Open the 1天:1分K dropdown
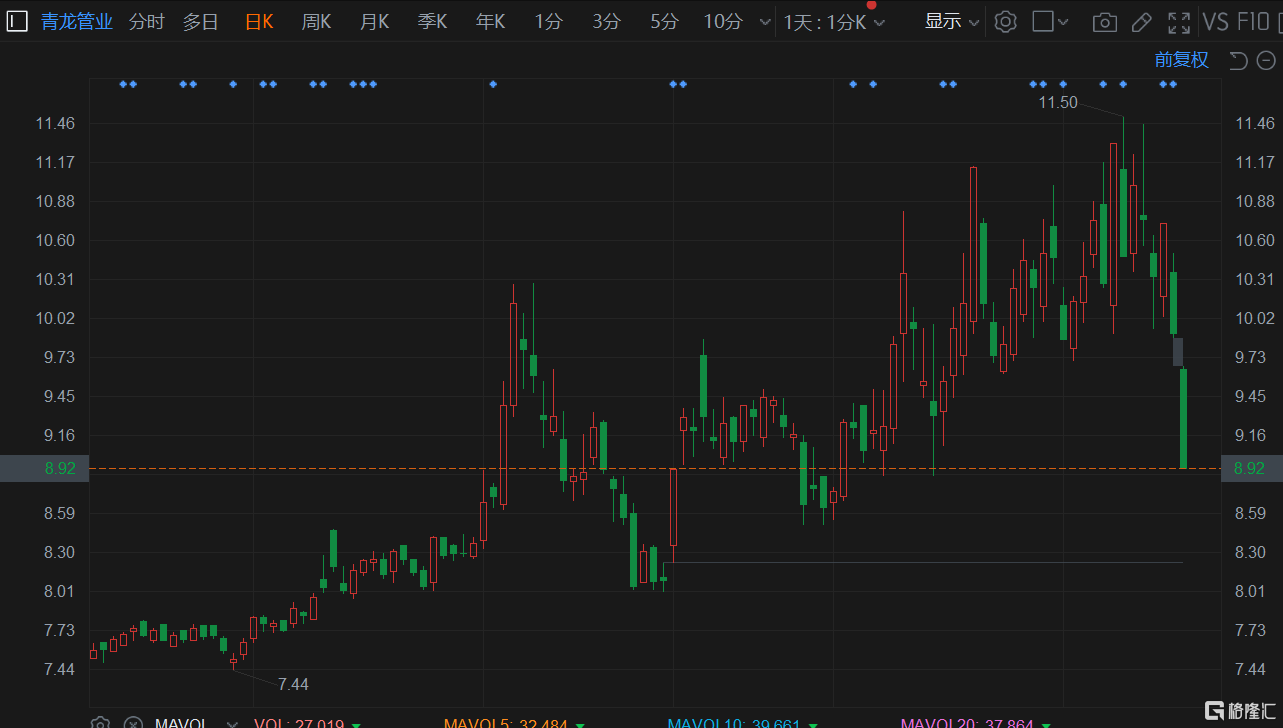The width and height of the screenshot is (1283, 728). coord(834,22)
